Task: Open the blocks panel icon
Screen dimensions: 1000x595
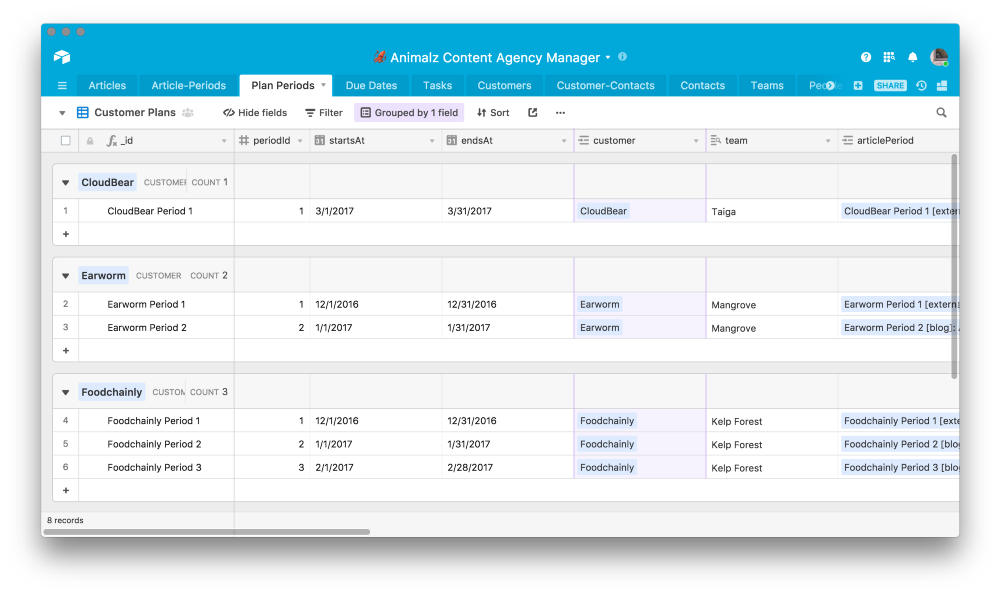Action: click(x=942, y=85)
